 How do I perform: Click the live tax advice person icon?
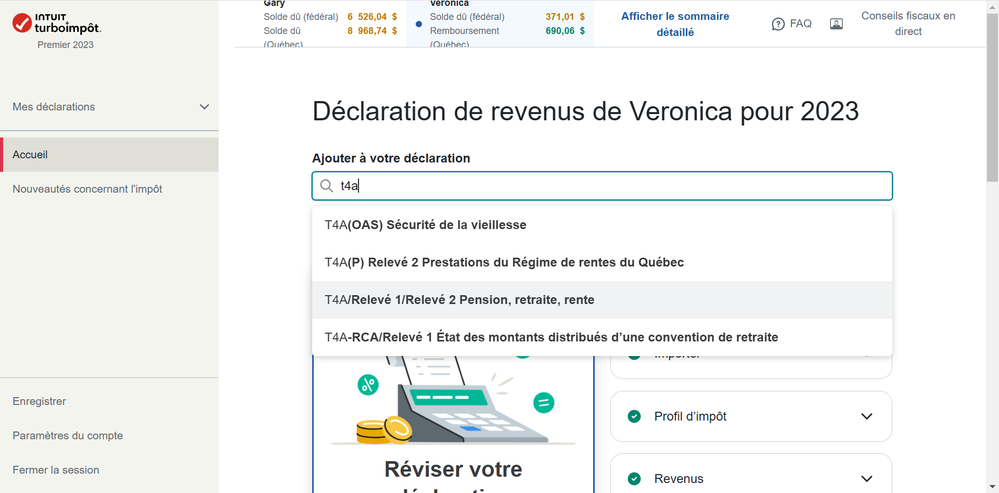pyautogui.click(x=837, y=24)
